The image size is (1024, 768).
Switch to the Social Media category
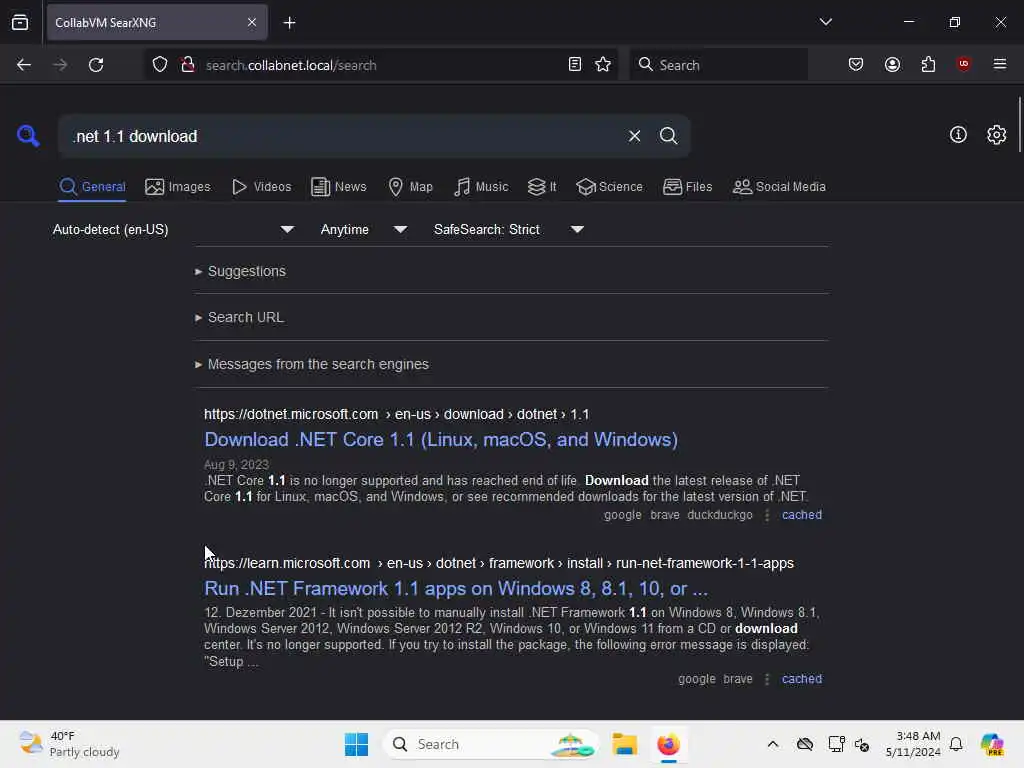779,187
